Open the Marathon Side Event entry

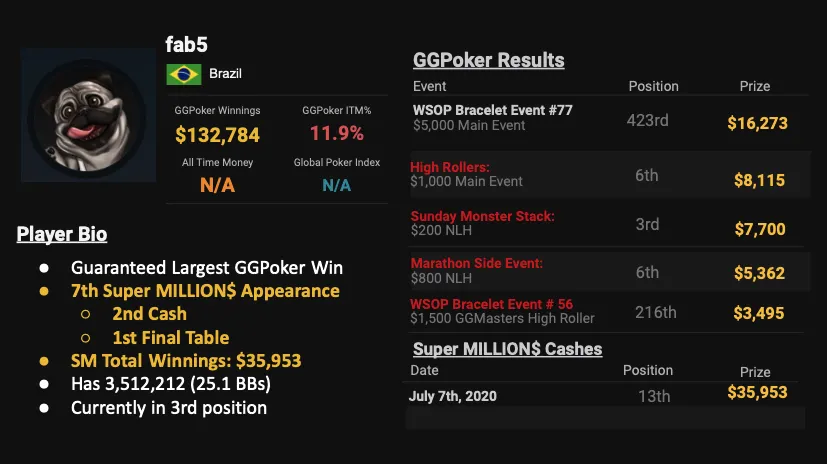coord(476,264)
